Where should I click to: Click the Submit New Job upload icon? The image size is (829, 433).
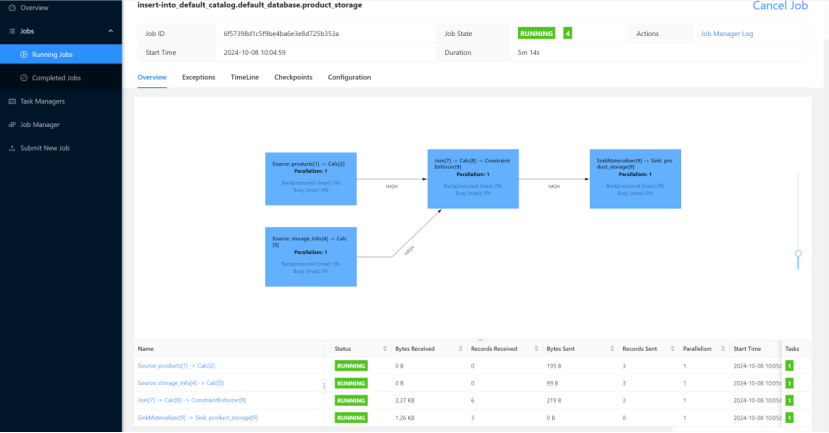[10, 148]
